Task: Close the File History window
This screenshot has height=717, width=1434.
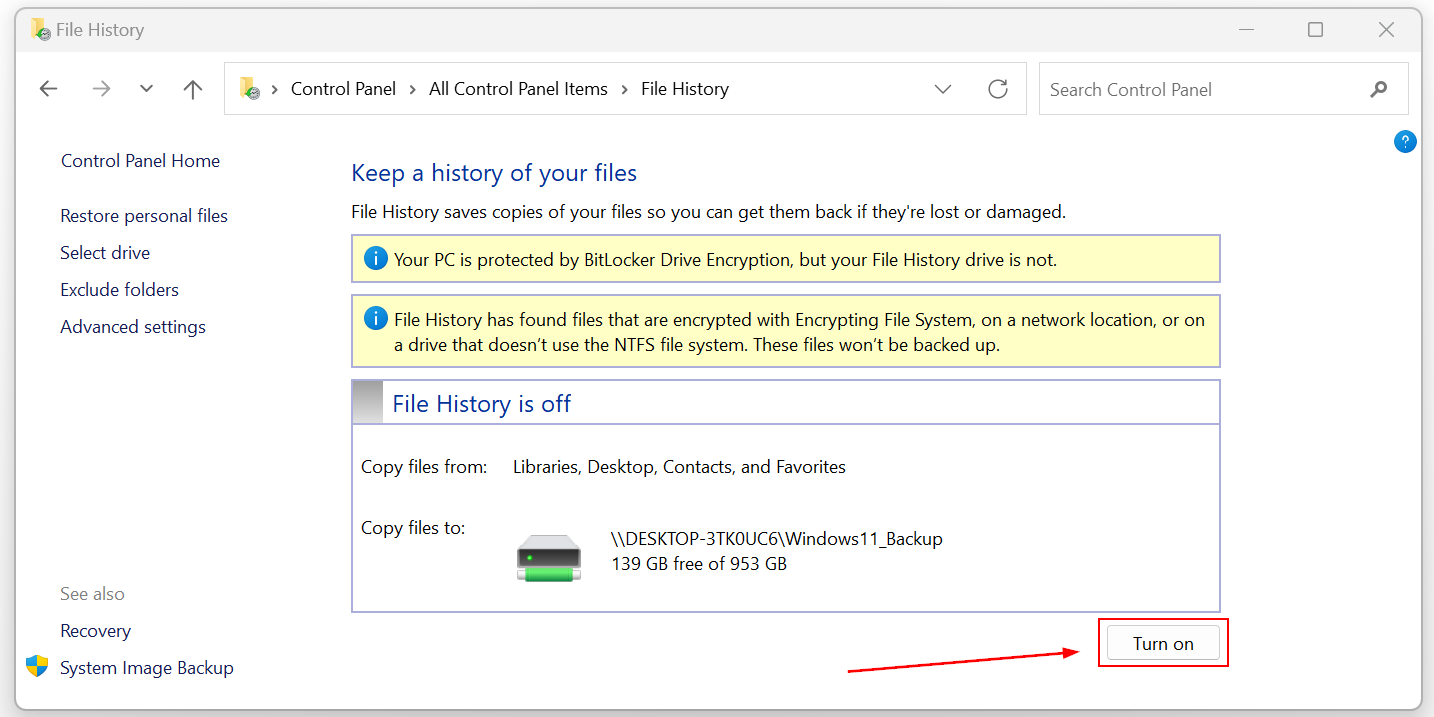Action: click(x=1386, y=30)
